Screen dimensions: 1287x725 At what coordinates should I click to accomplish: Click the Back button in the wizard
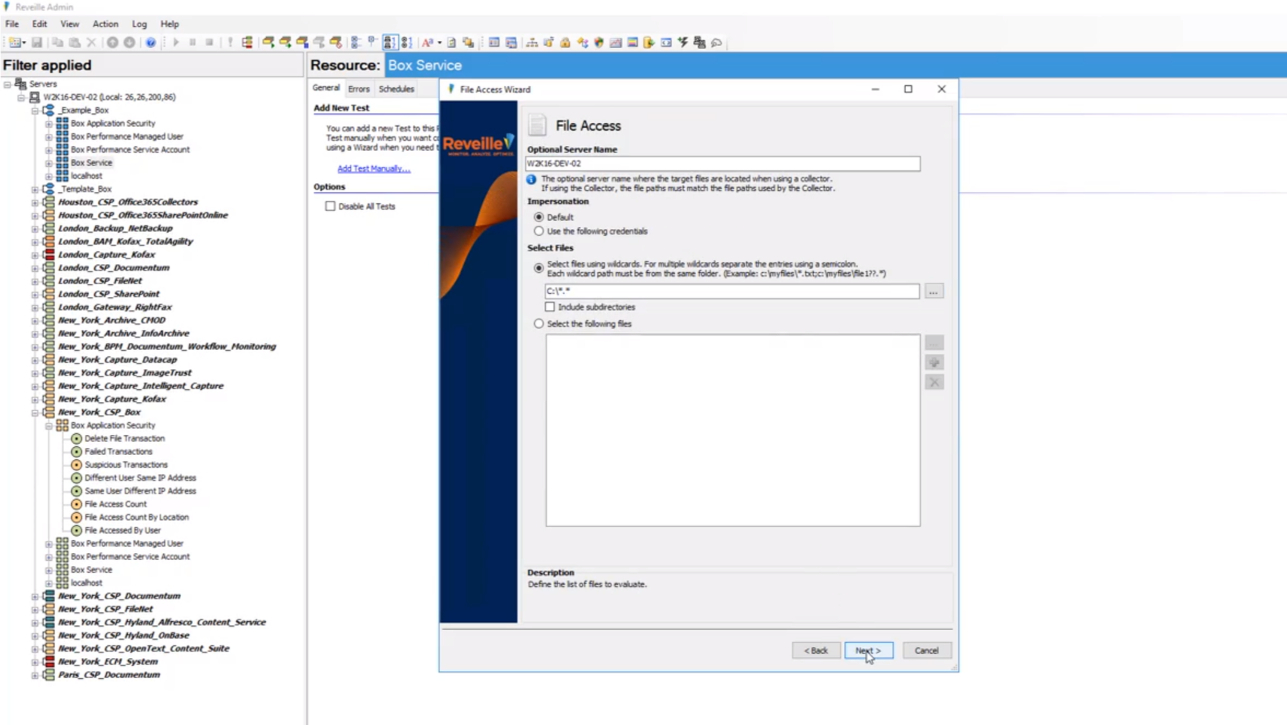[816, 650]
